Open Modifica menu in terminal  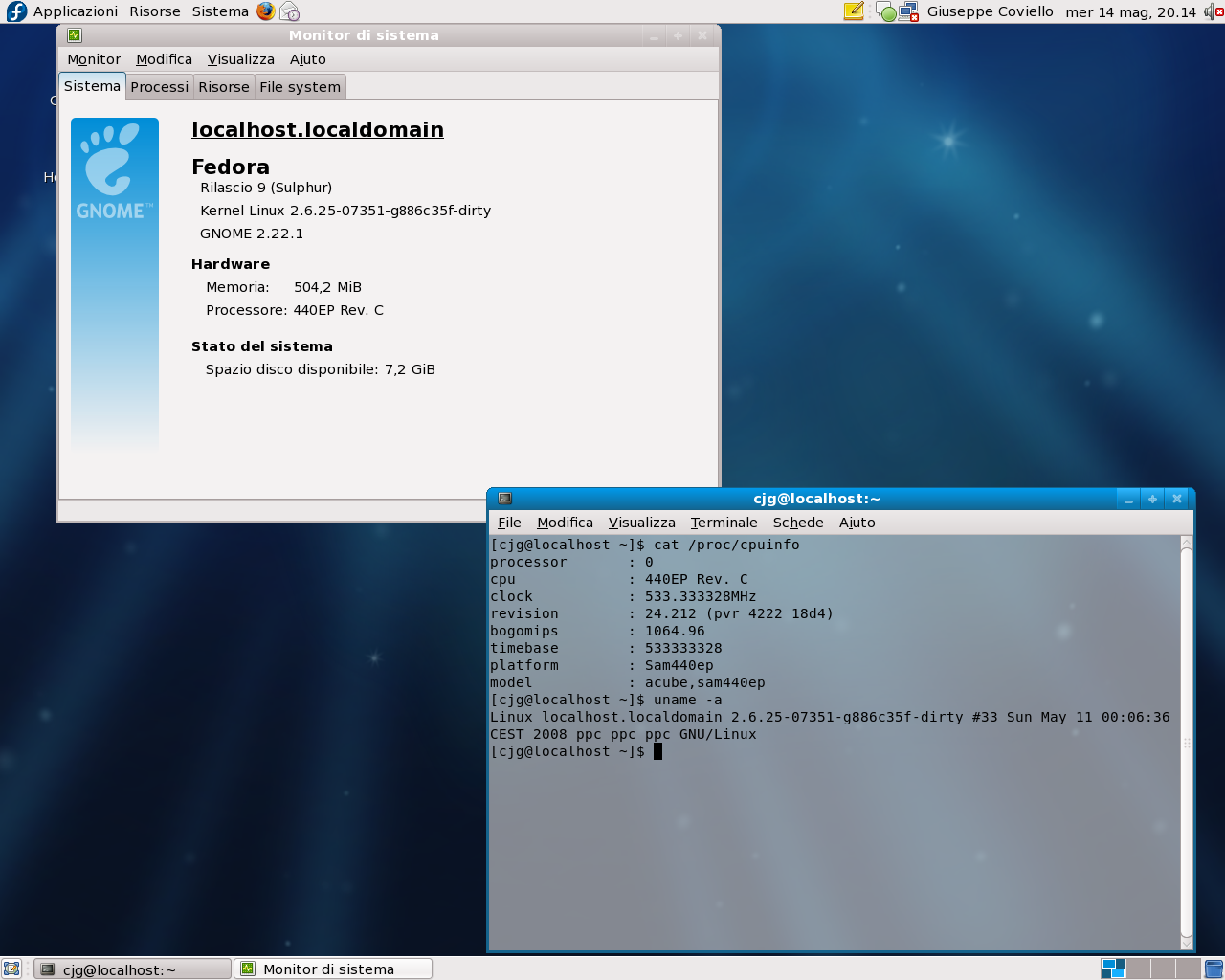tap(565, 523)
